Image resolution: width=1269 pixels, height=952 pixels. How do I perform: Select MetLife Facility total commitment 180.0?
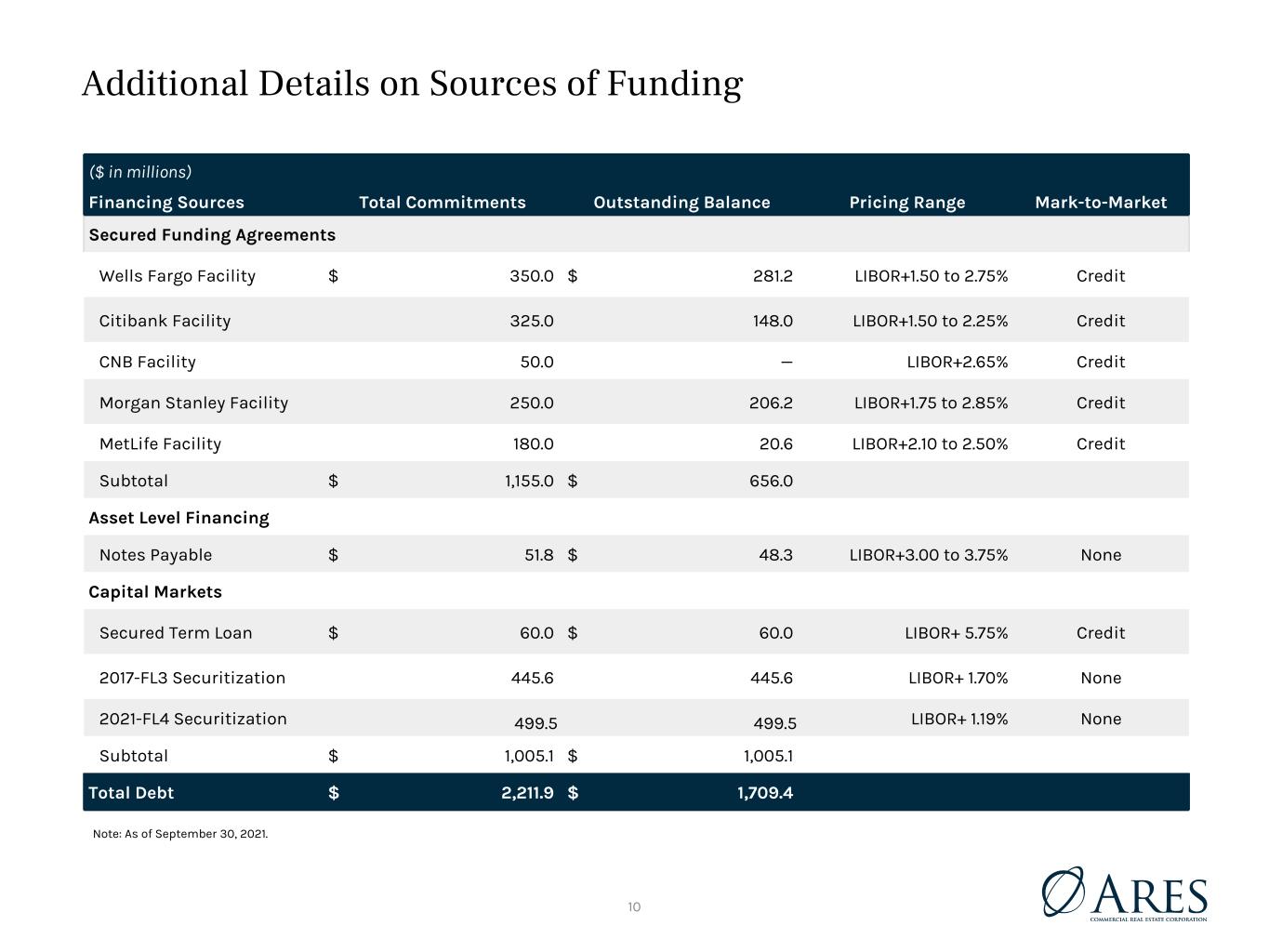pos(534,443)
